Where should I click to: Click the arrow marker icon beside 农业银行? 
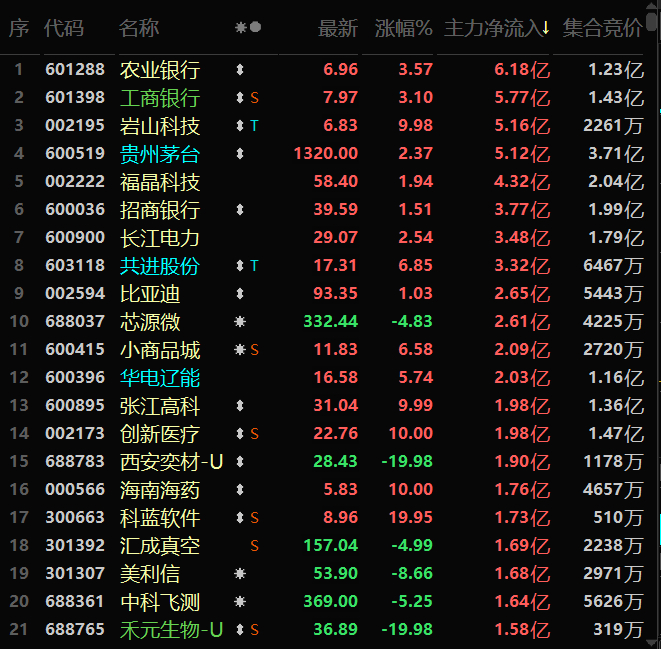click(x=240, y=70)
